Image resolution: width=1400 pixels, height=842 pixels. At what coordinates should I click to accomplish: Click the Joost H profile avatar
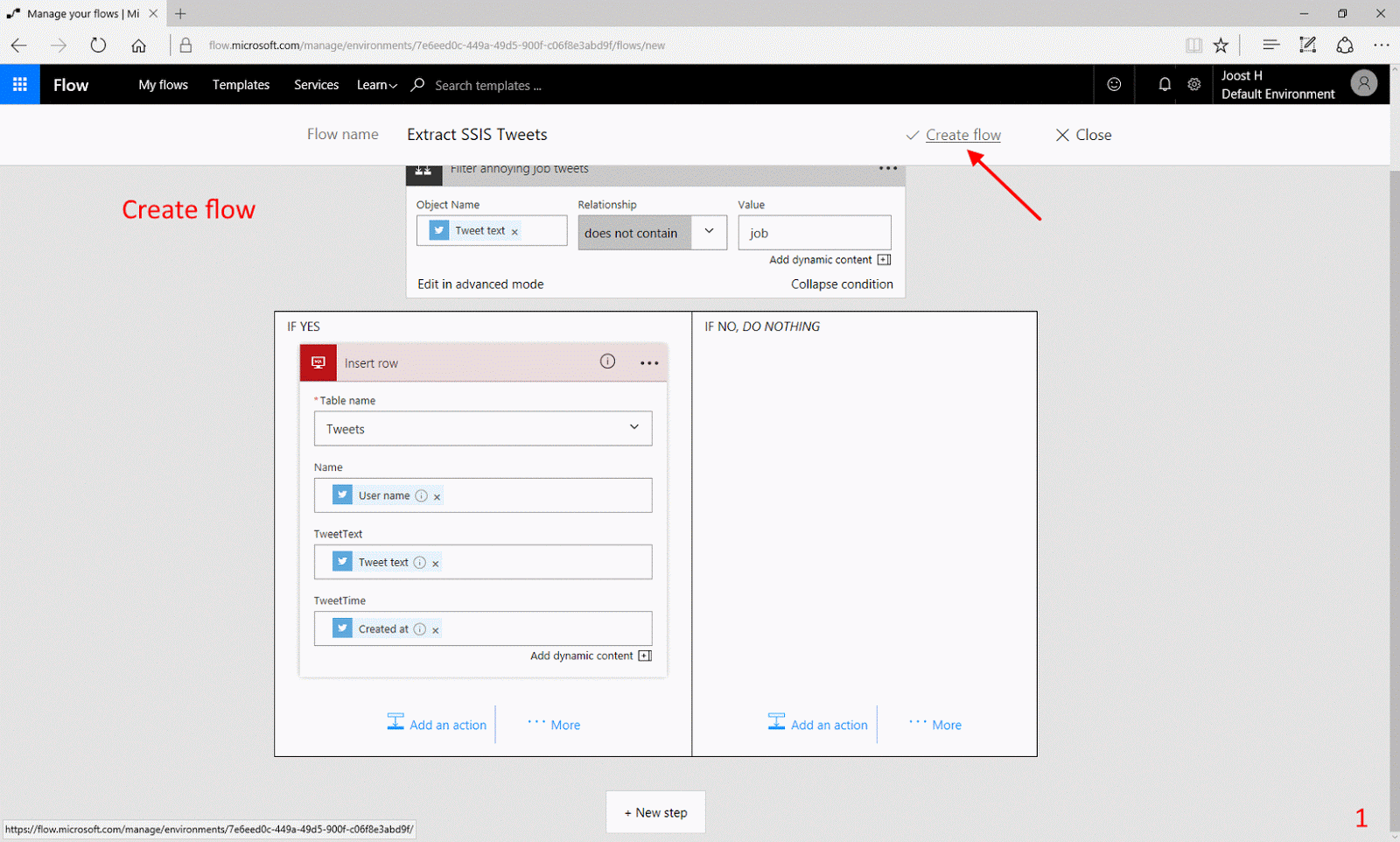(x=1363, y=84)
